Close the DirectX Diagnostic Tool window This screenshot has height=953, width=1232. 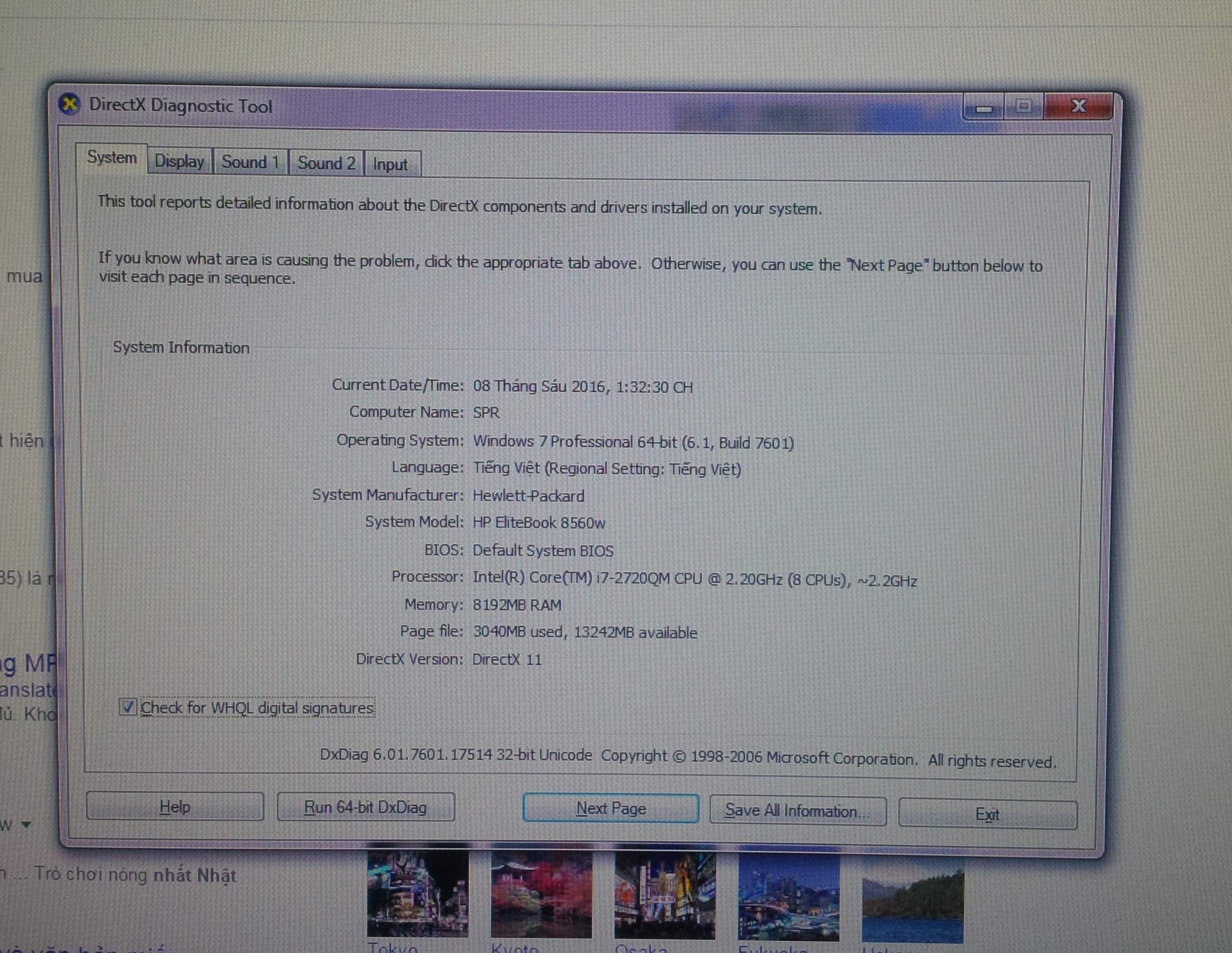click(x=1078, y=105)
